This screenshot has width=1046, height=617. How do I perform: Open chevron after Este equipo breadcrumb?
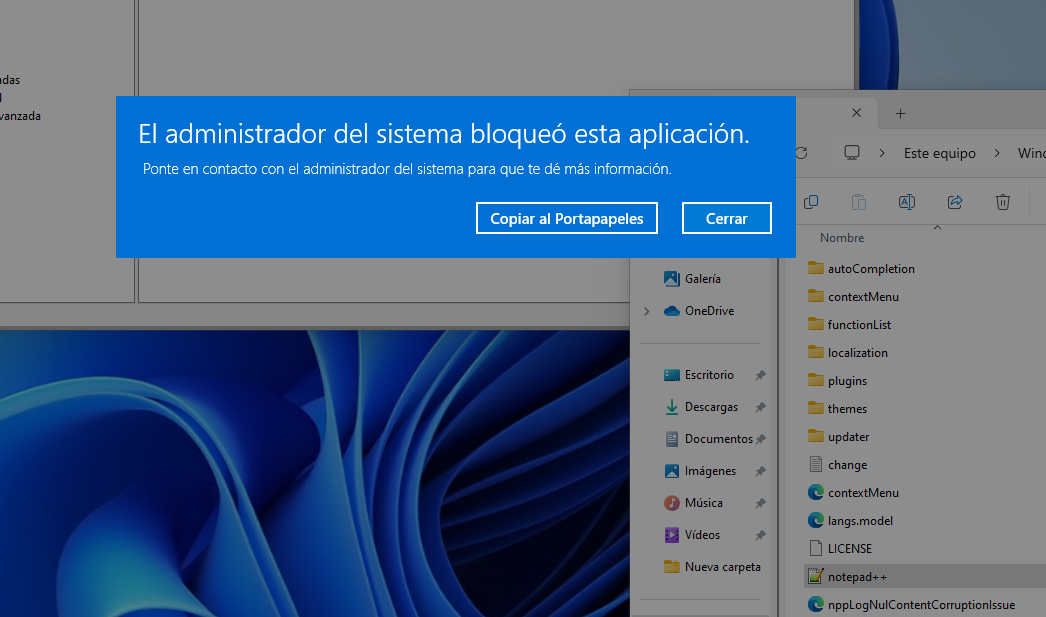tap(997, 153)
